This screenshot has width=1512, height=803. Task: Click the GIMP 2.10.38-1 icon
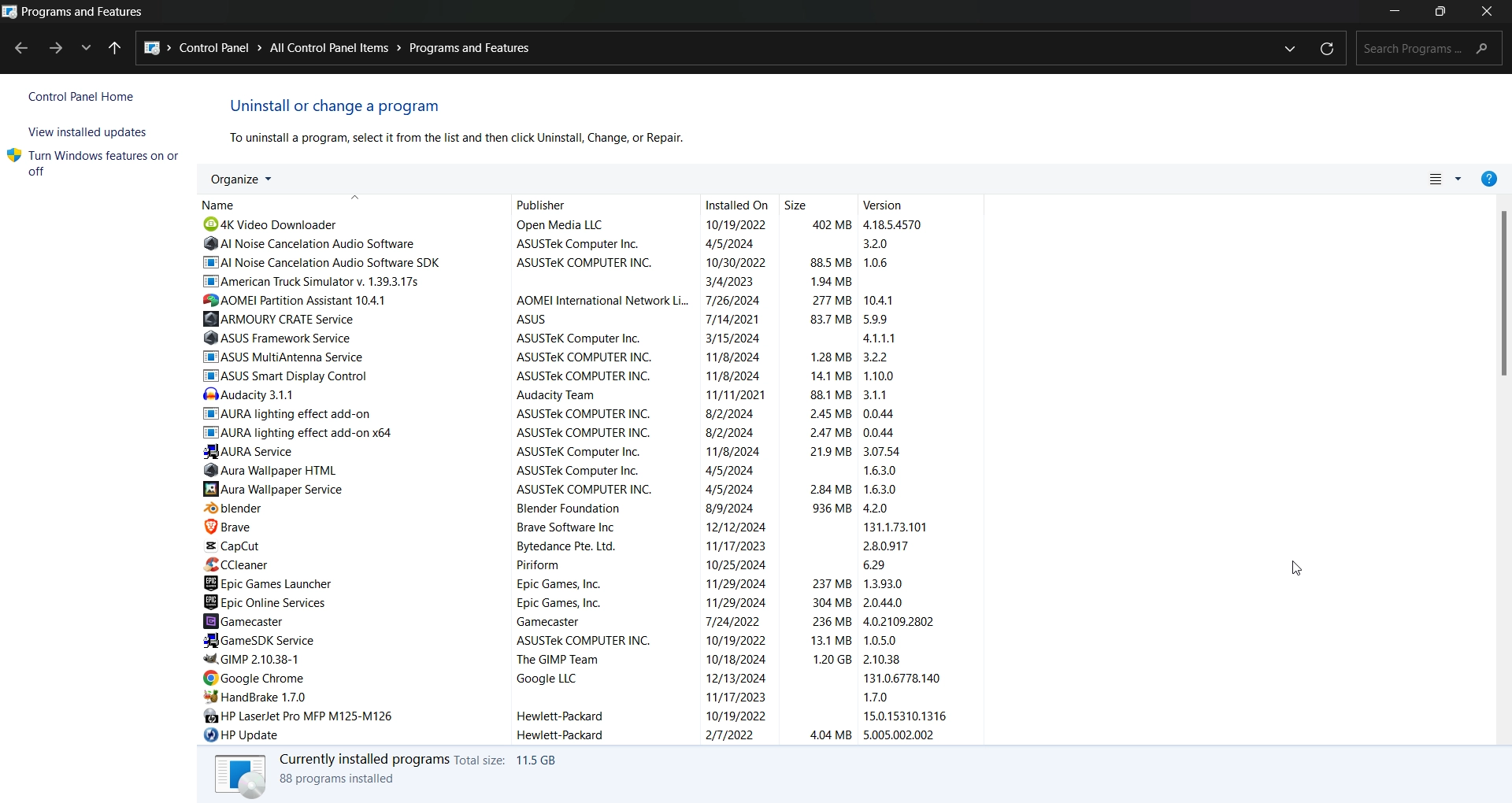coord(210,659)
